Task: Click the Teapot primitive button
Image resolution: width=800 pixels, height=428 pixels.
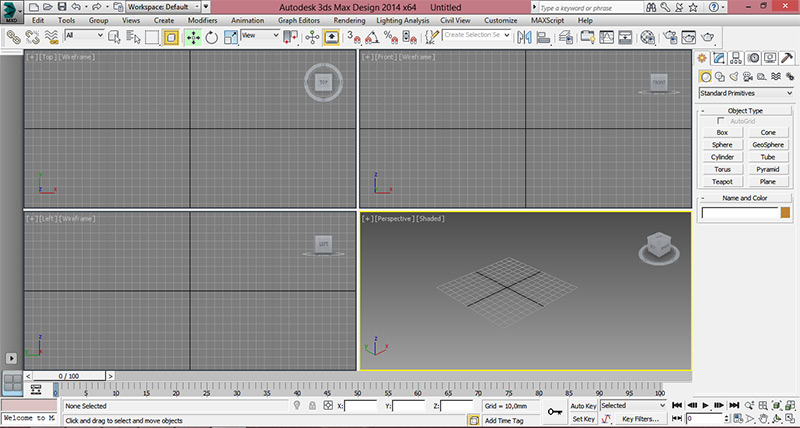Action: [722, 182]
